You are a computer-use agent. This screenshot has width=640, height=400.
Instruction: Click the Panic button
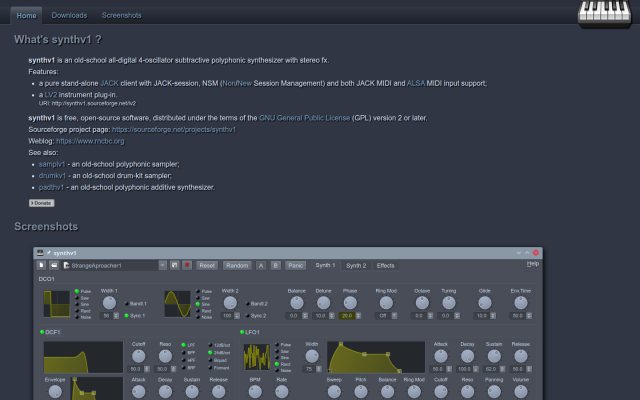pos(296,265)
